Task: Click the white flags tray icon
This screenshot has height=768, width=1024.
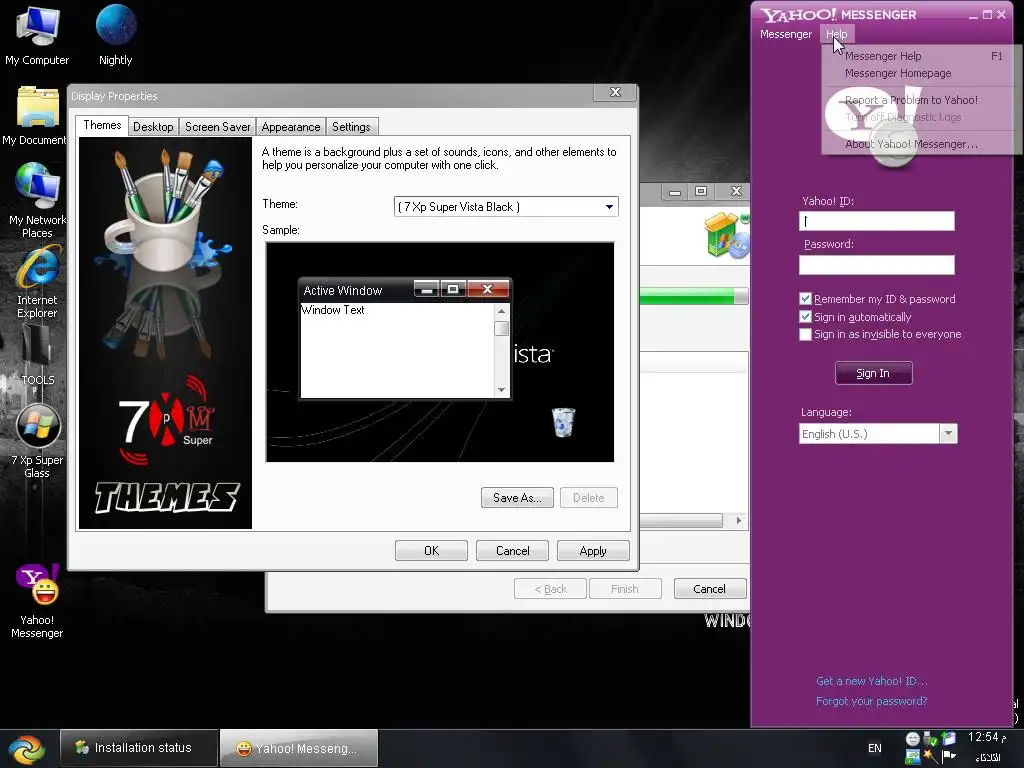Action: pyautogui.click(x=948, y=756)
